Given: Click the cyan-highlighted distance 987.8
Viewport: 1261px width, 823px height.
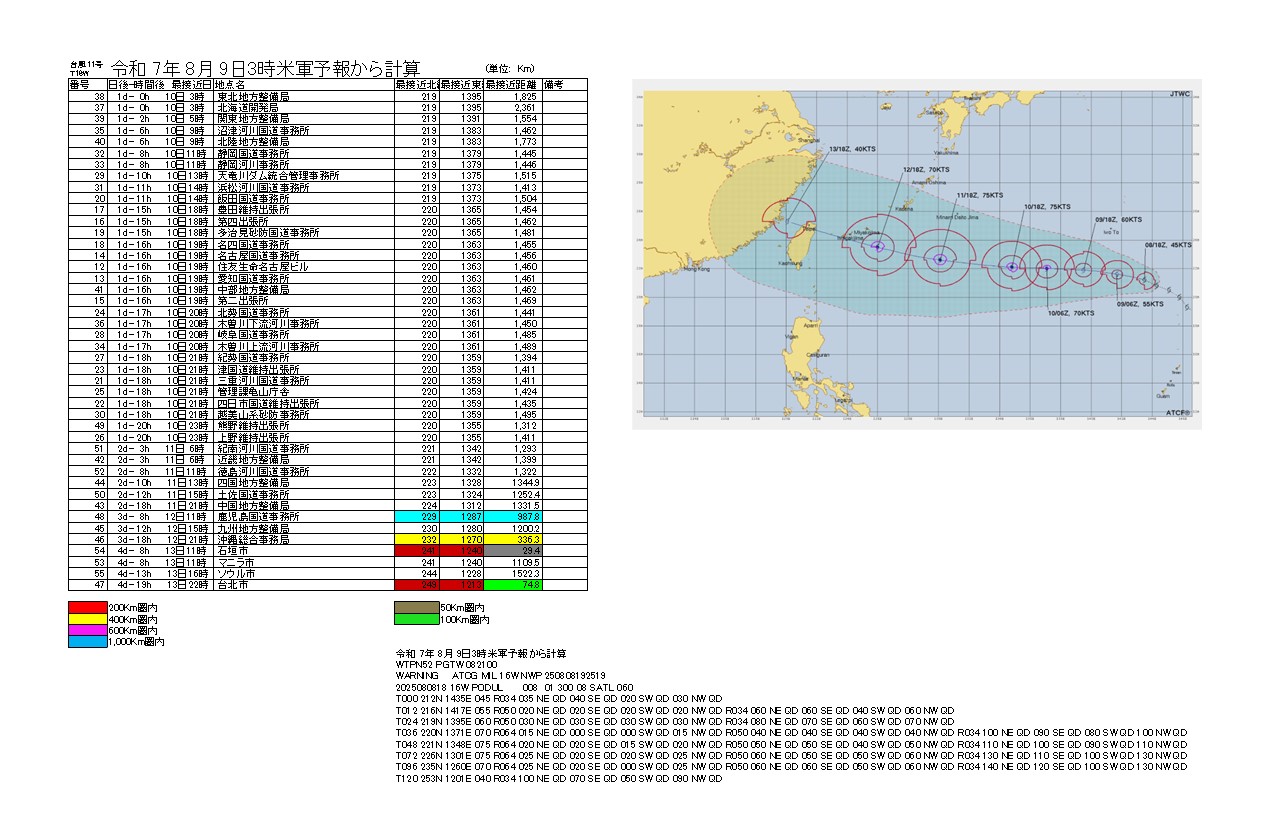Looking at the screenshot, I should (513, 517).
